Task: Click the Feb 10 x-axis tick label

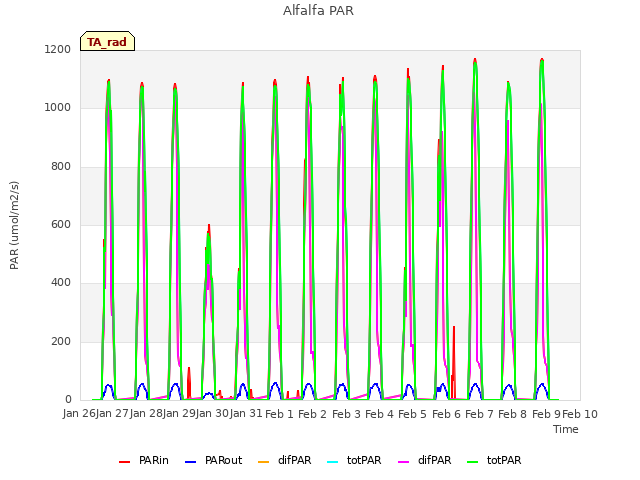Action: point(580,414)
